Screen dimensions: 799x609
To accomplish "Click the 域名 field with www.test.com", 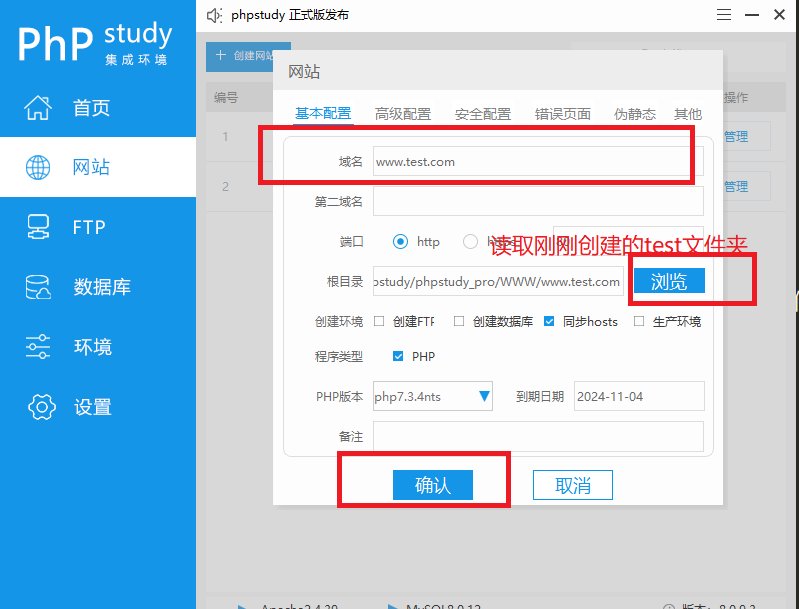I will point(538,162).
